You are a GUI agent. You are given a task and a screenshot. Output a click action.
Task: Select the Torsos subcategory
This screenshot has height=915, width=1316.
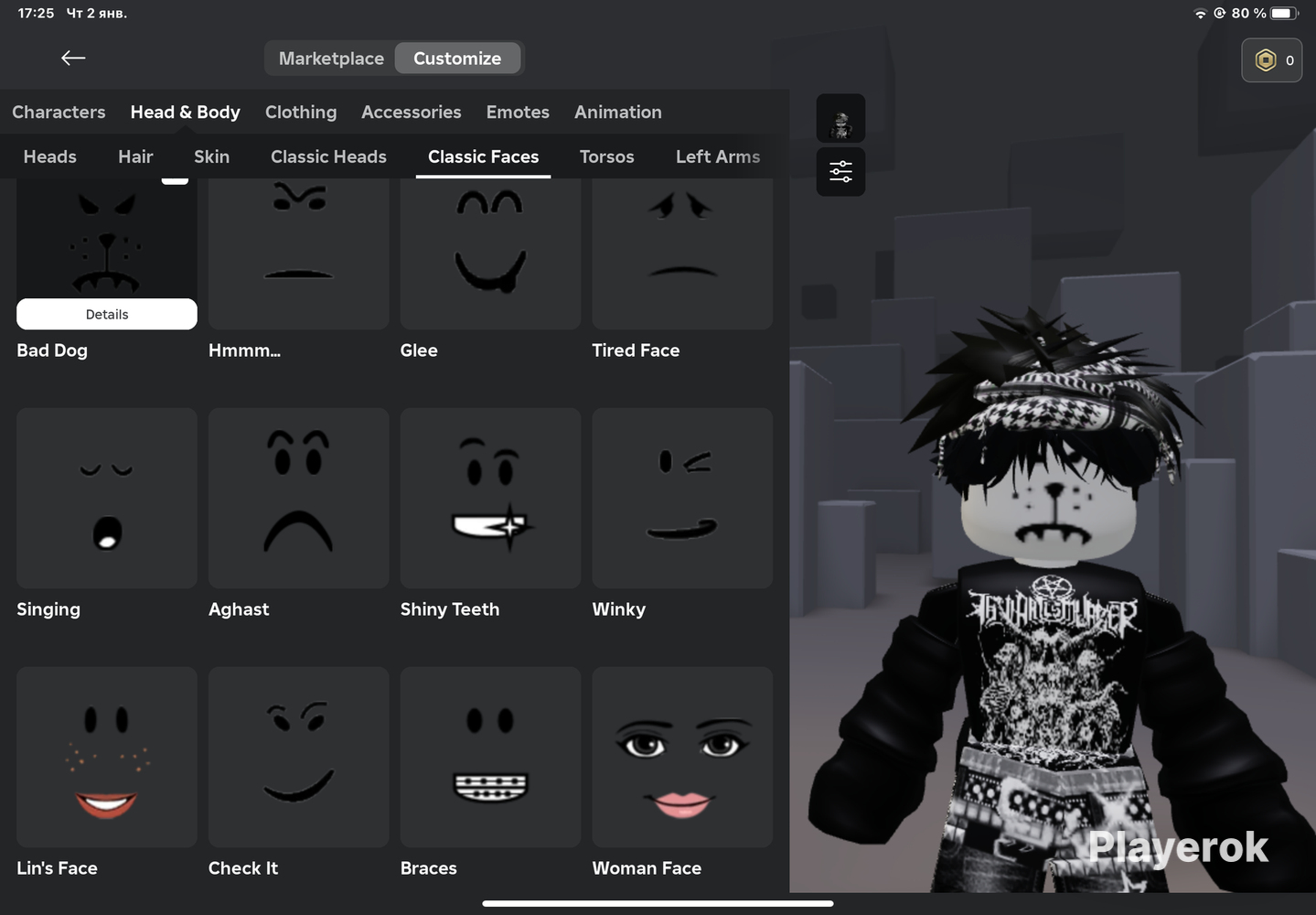(x=607, y=156)
